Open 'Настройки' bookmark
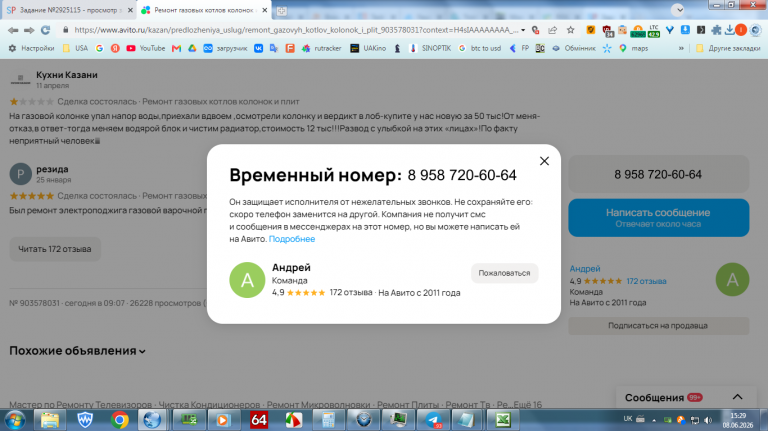 click(x=31, y=48)
